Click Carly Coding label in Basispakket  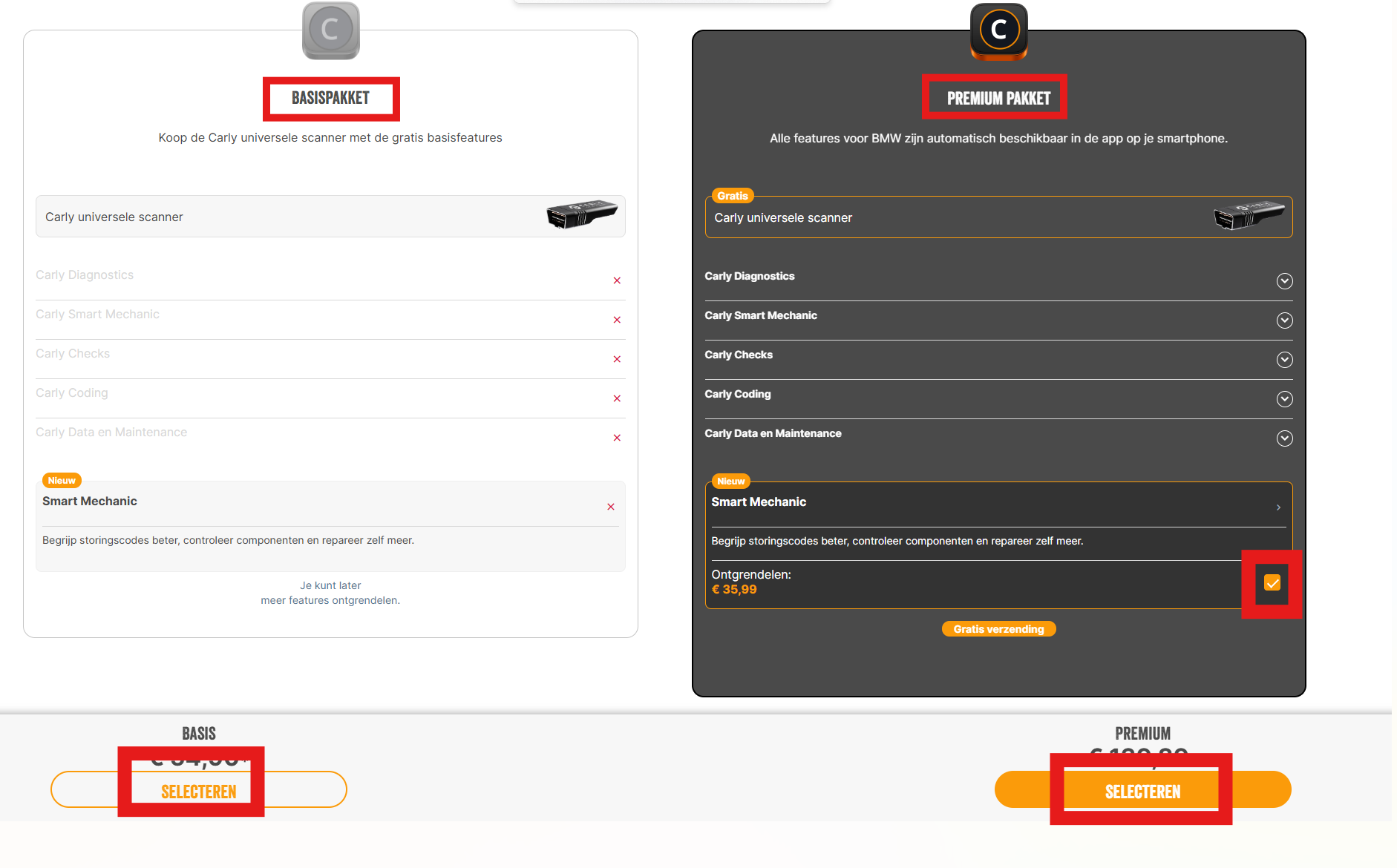(72, 393)
